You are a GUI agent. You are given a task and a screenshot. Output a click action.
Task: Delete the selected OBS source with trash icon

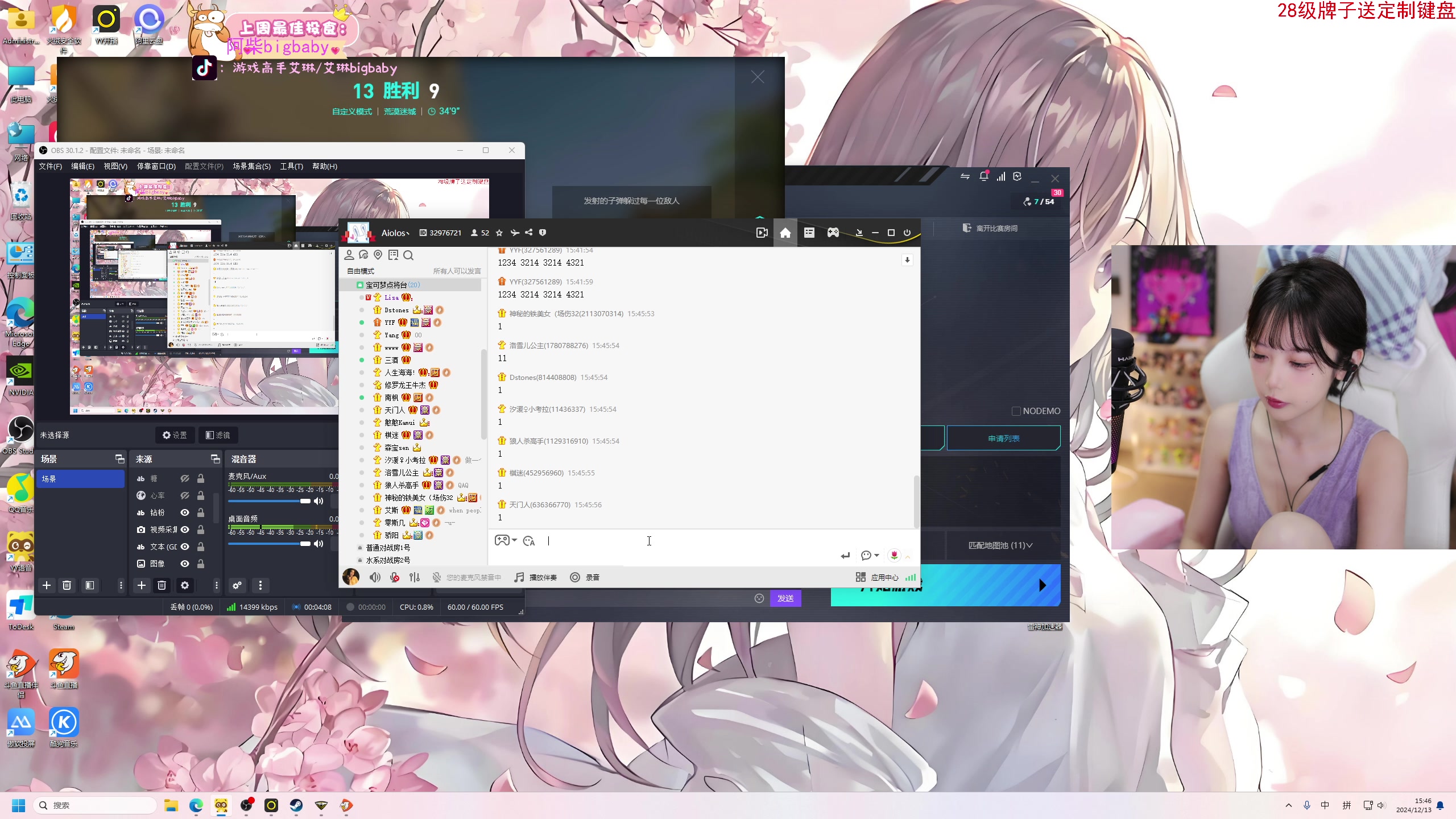(162, 585)
